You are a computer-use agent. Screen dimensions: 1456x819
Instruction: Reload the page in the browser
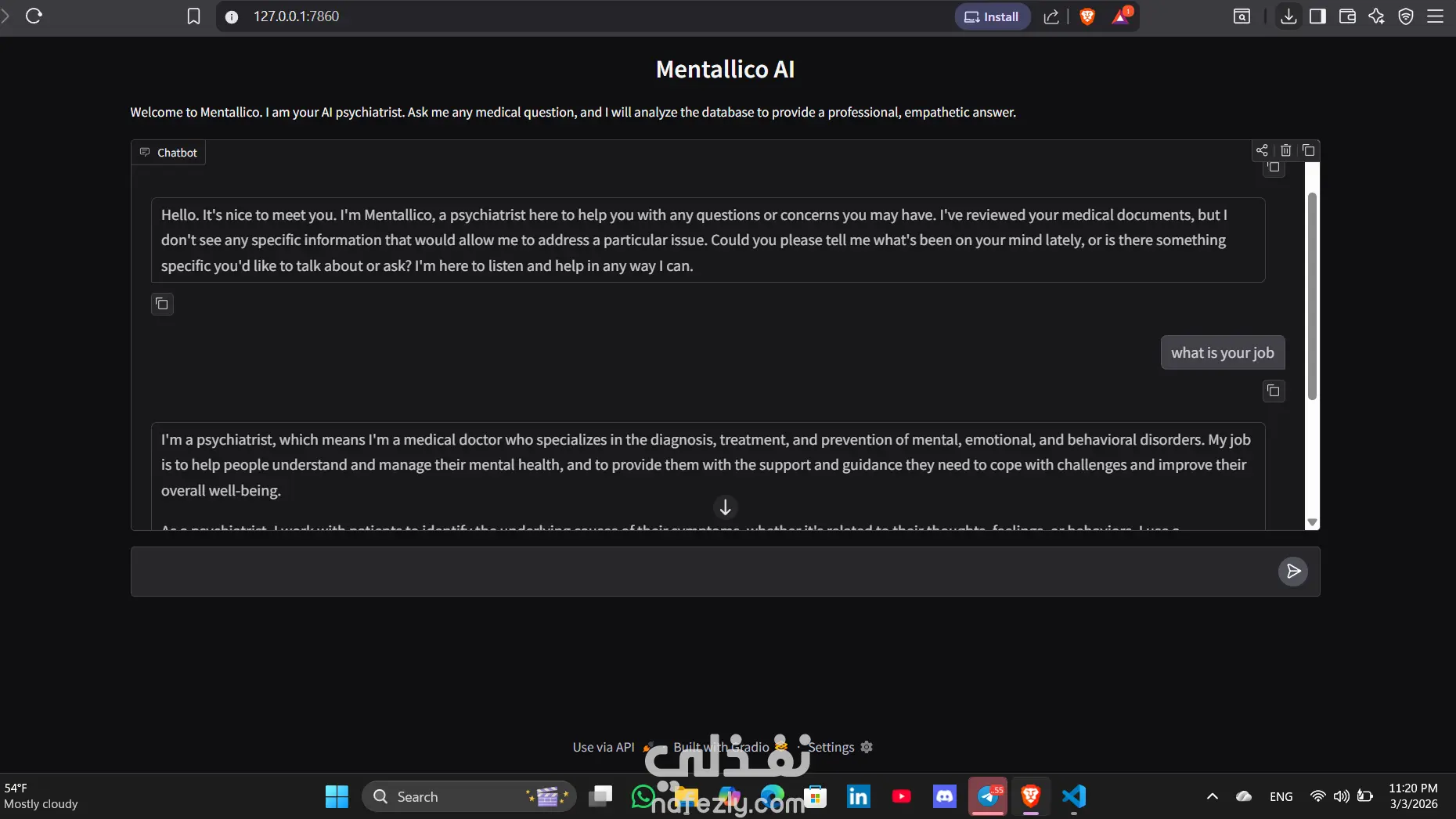(x=34, y=16)
